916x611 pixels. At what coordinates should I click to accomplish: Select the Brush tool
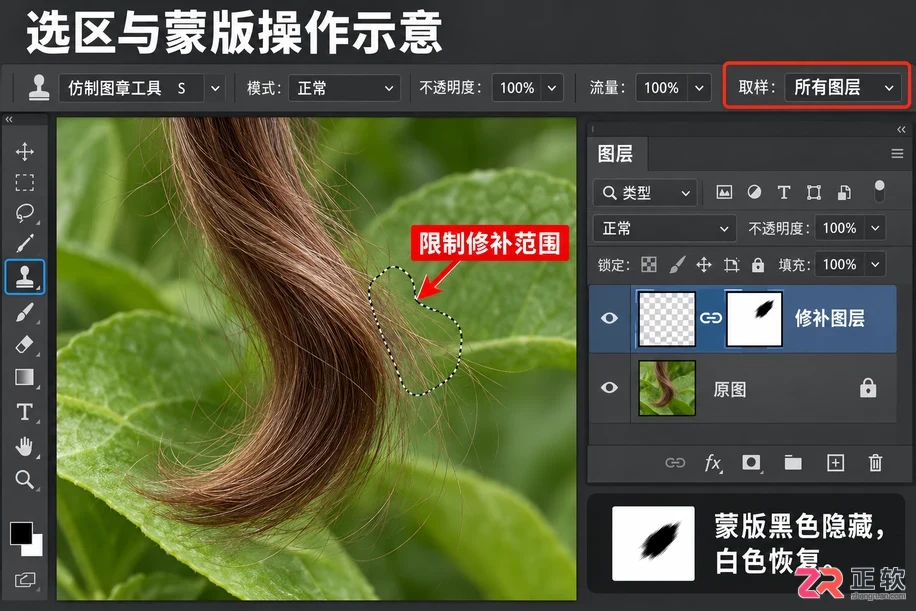point(25,313)
